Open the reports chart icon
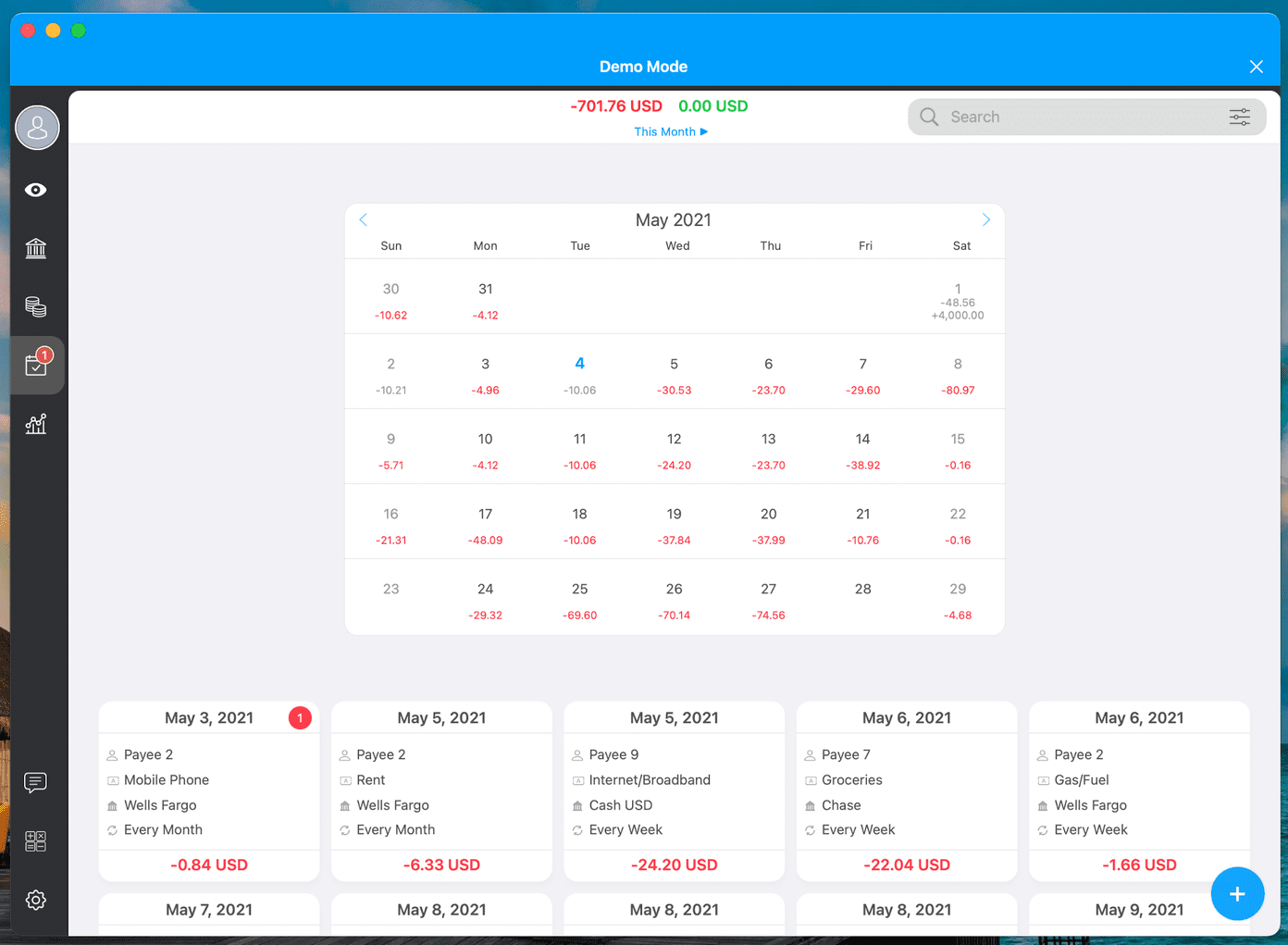This screenshot has height=945, width=1288. pyautogui.click(x=36, y=424)
